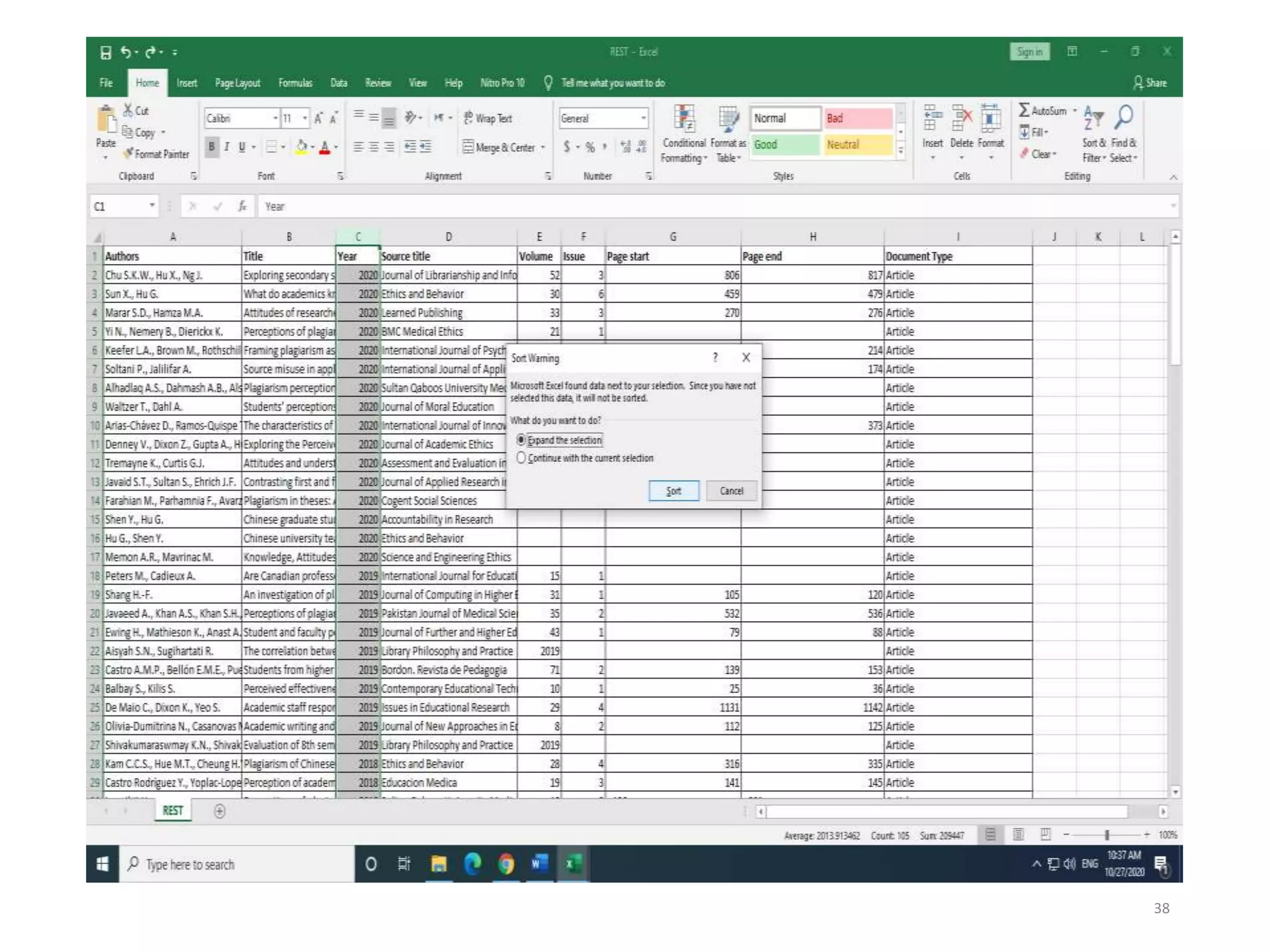Select the Expand the selection radio option
The image size is (1270, 952).
point(521,439)
